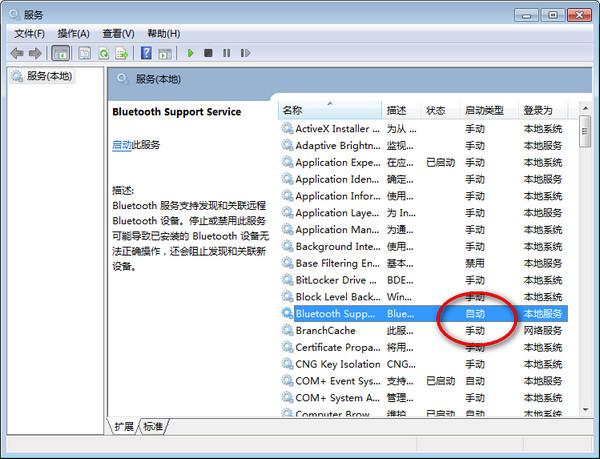
Task: Select the BranchCache service row
Action: click(x=326, y=330)
